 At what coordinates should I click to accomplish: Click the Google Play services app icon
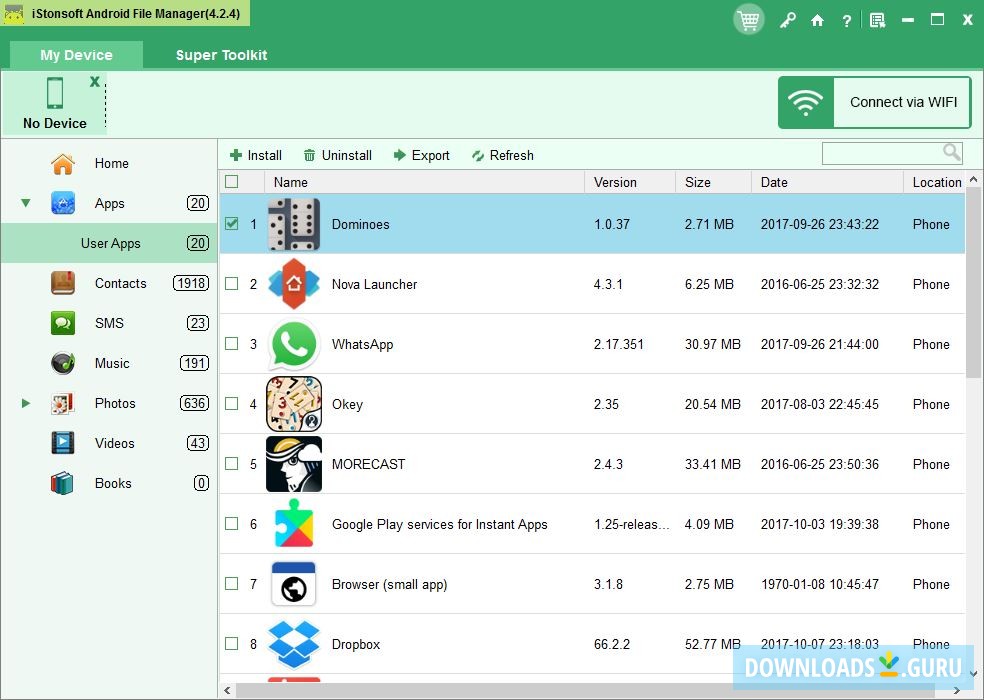(294, 524)
